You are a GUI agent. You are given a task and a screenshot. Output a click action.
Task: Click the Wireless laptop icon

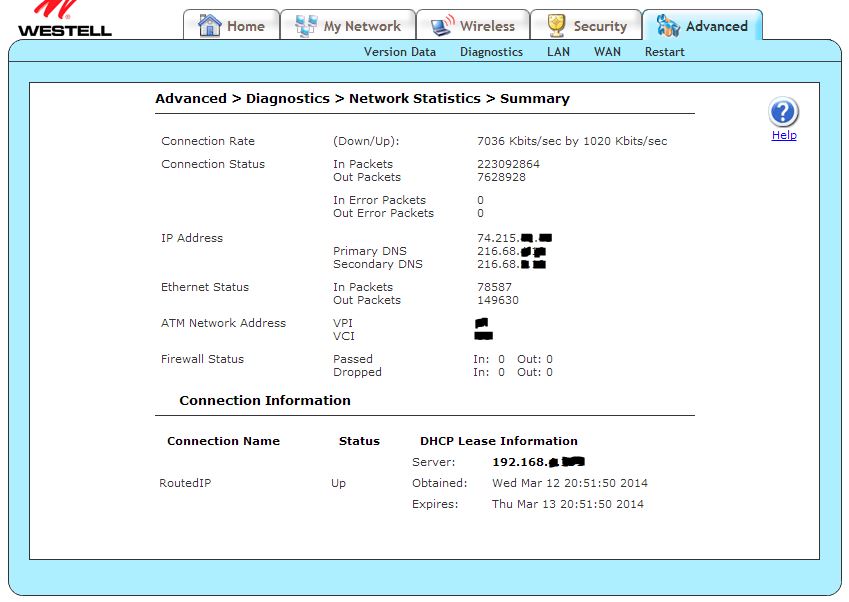(x=442, y=25)
